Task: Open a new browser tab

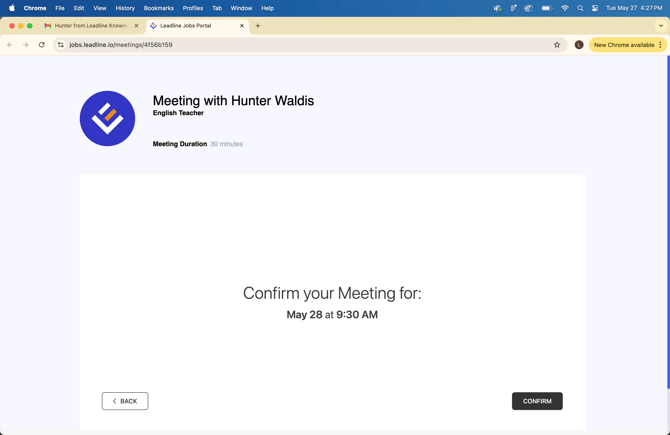Action: [x=258, y=26]
